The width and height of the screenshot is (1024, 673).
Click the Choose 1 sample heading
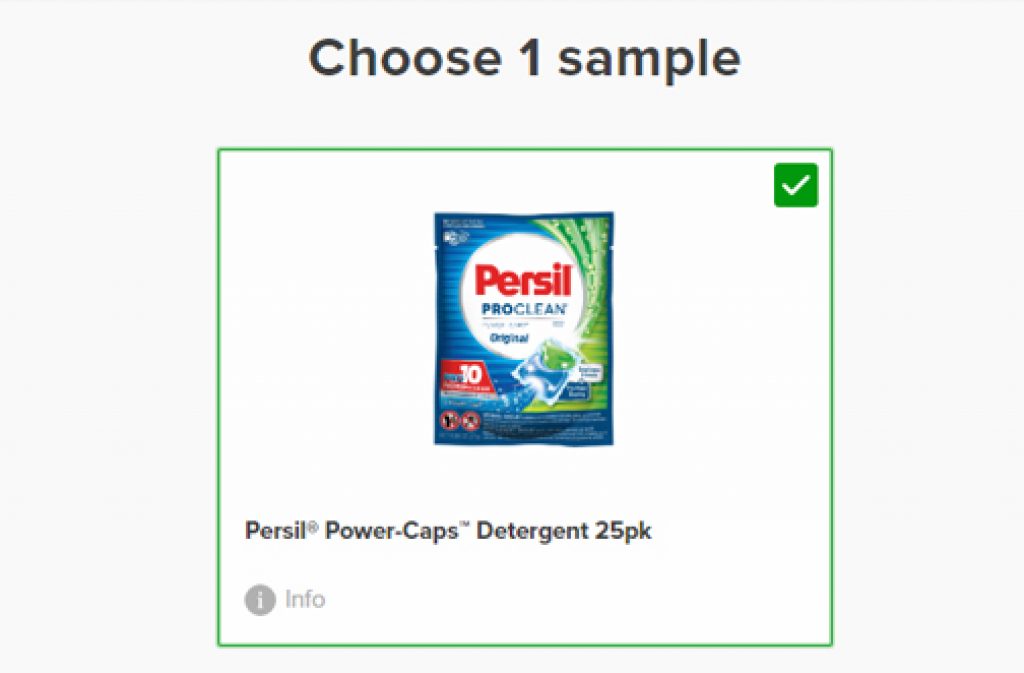click(x=524, y=58)
